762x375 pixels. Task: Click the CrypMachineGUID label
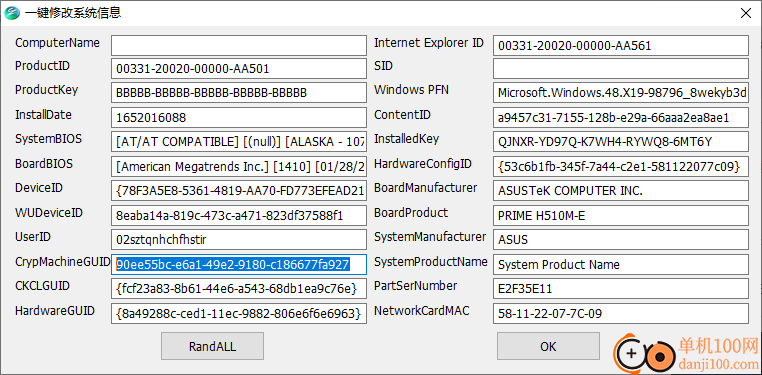point(63,262)
